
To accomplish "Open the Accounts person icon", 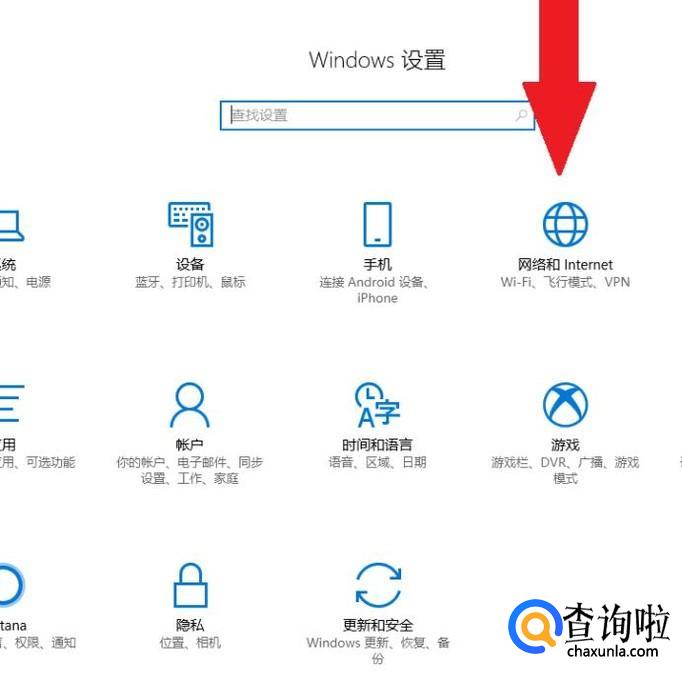I will [x=190, y=405].
